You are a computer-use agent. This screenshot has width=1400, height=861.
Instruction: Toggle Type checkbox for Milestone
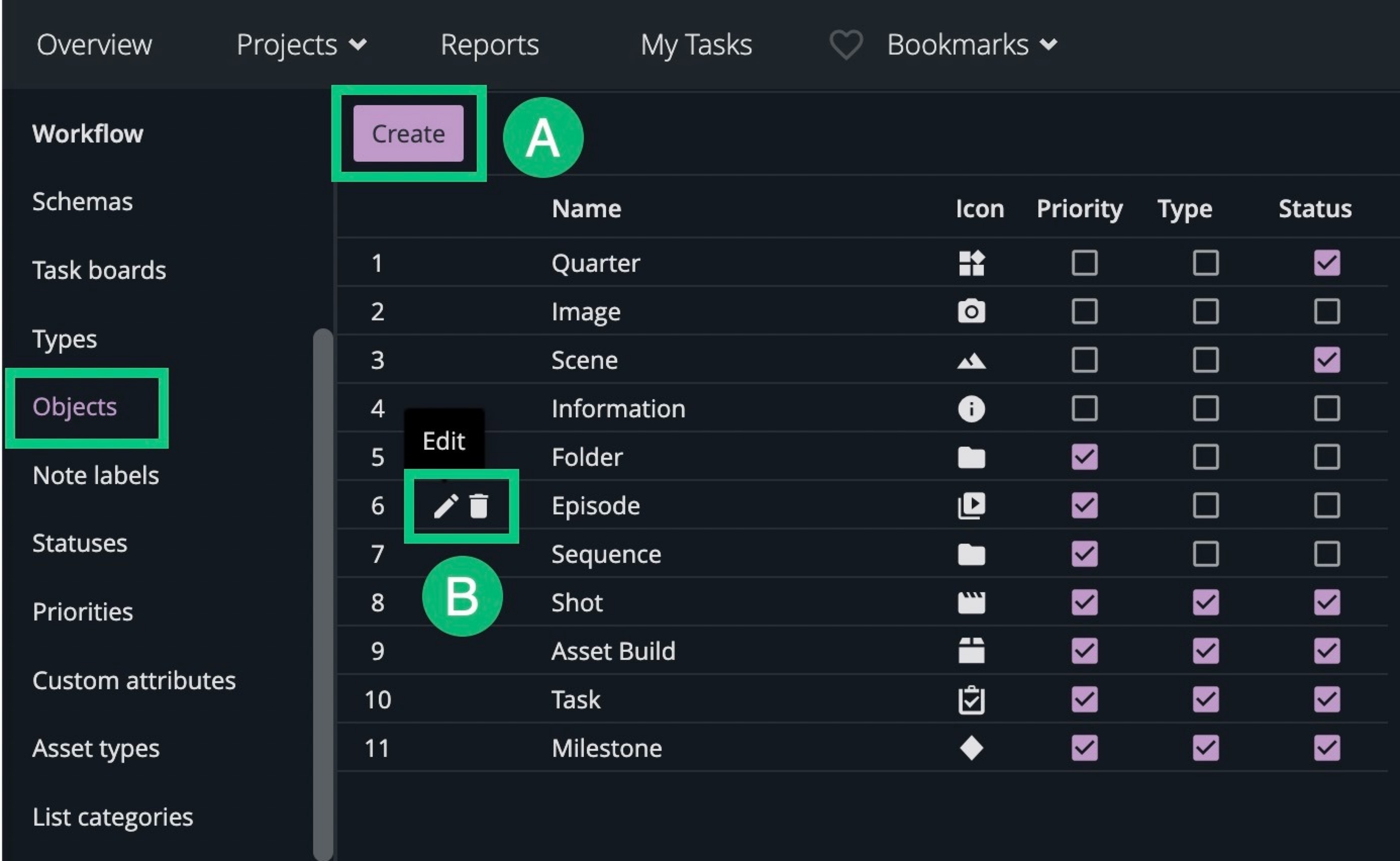1206,748
